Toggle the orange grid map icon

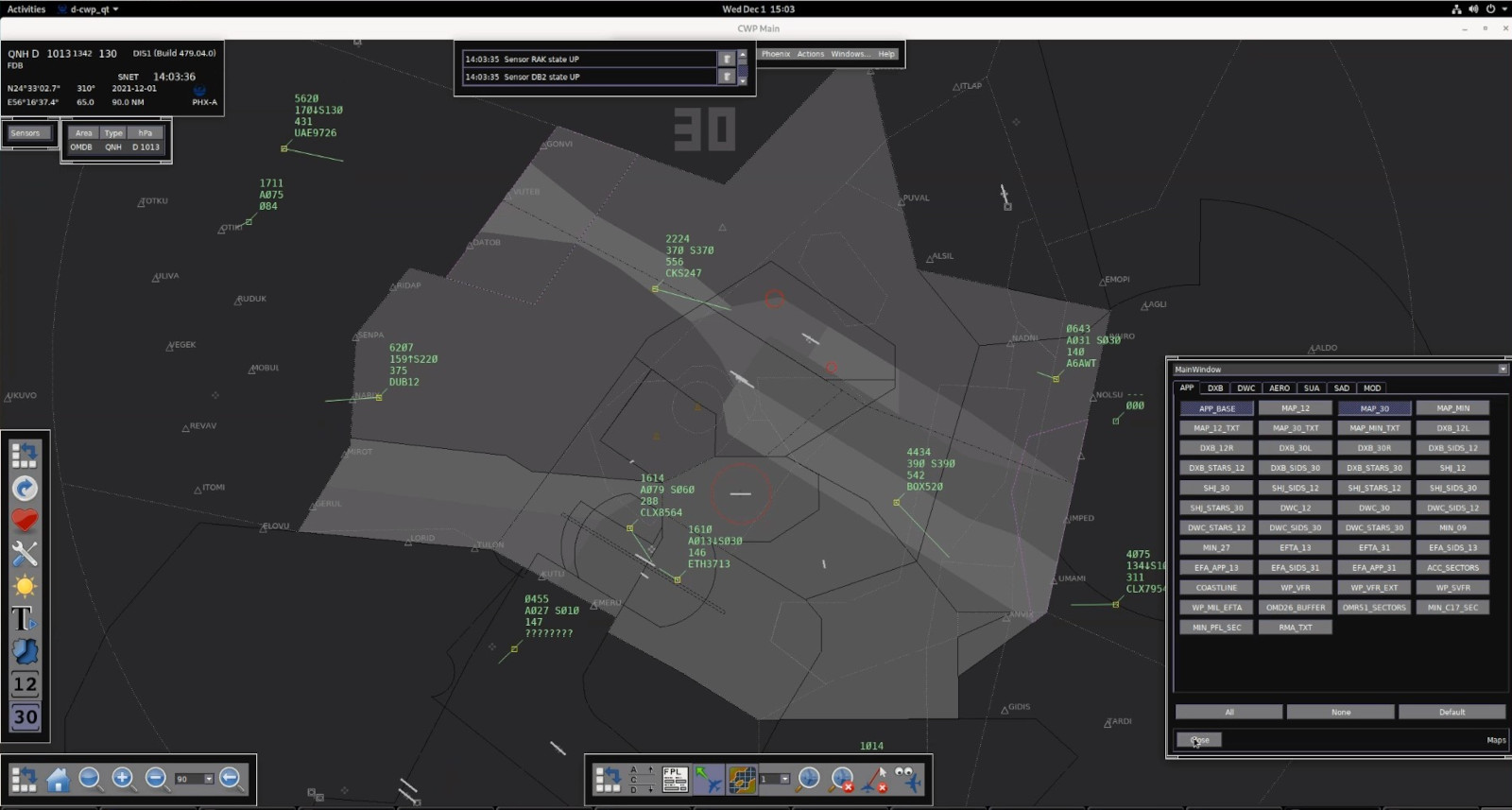[x=742, y=779]
